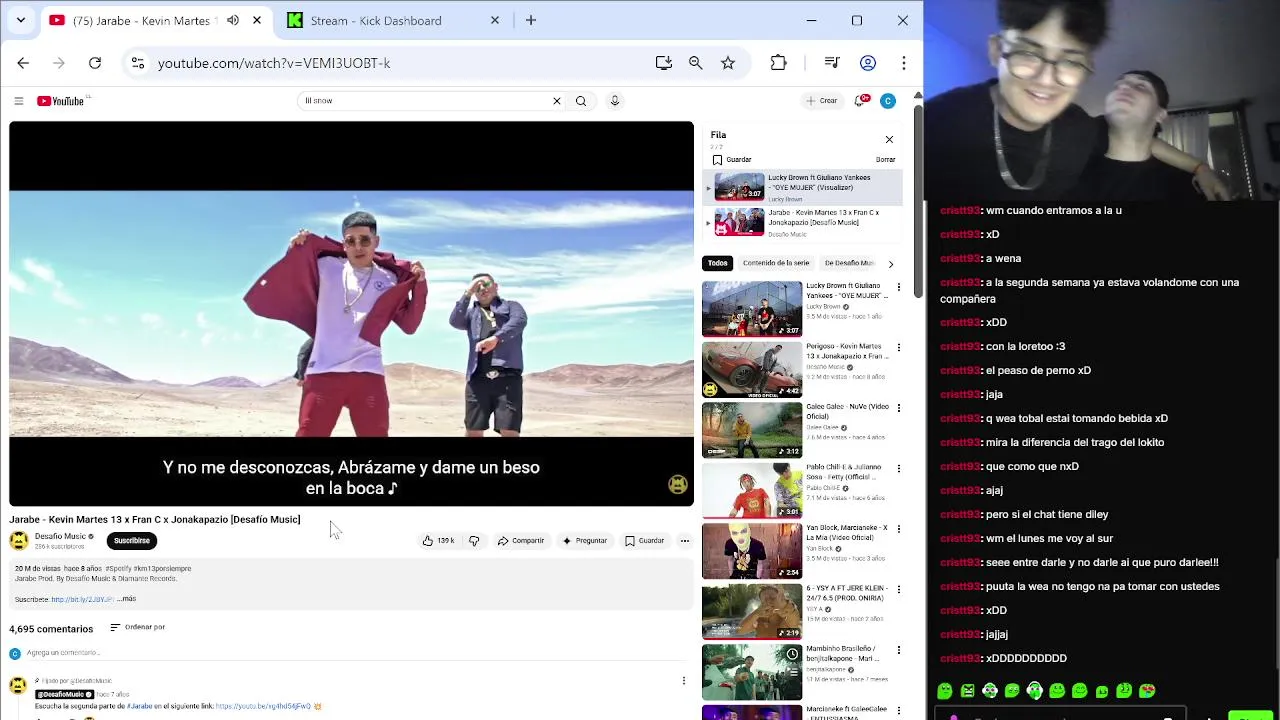The image size is (1280, 720).
Task: Select the De Desafío Music chip
Action: (850, 263)
